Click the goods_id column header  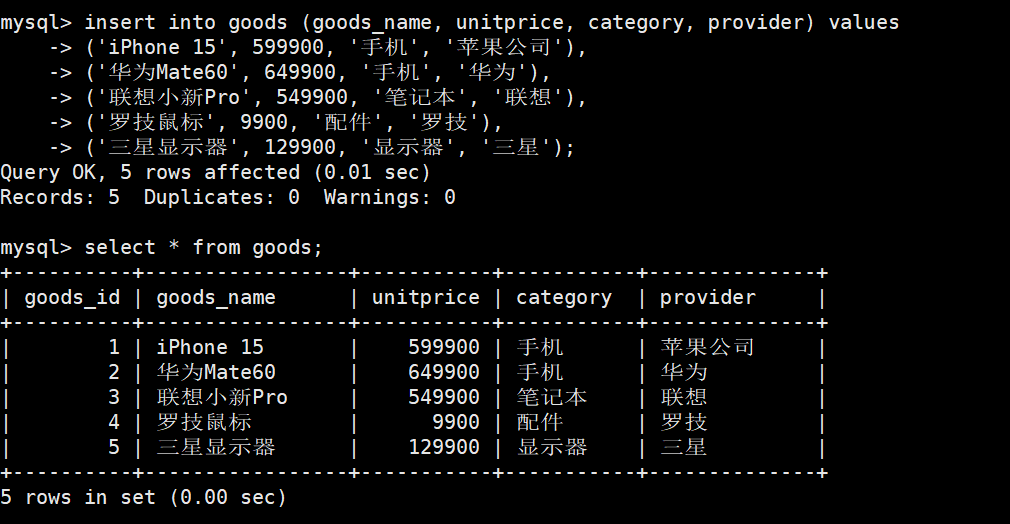tap(72, 298)
